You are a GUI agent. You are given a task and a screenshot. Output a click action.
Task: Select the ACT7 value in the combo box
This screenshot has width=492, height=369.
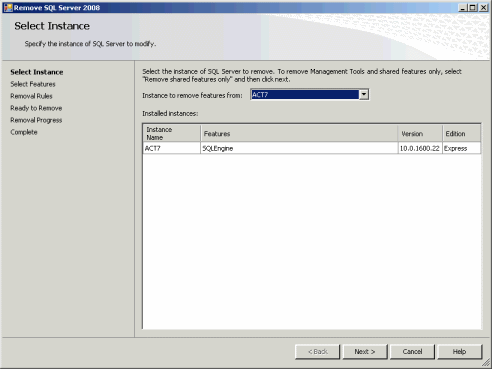[x=305, y=95]
